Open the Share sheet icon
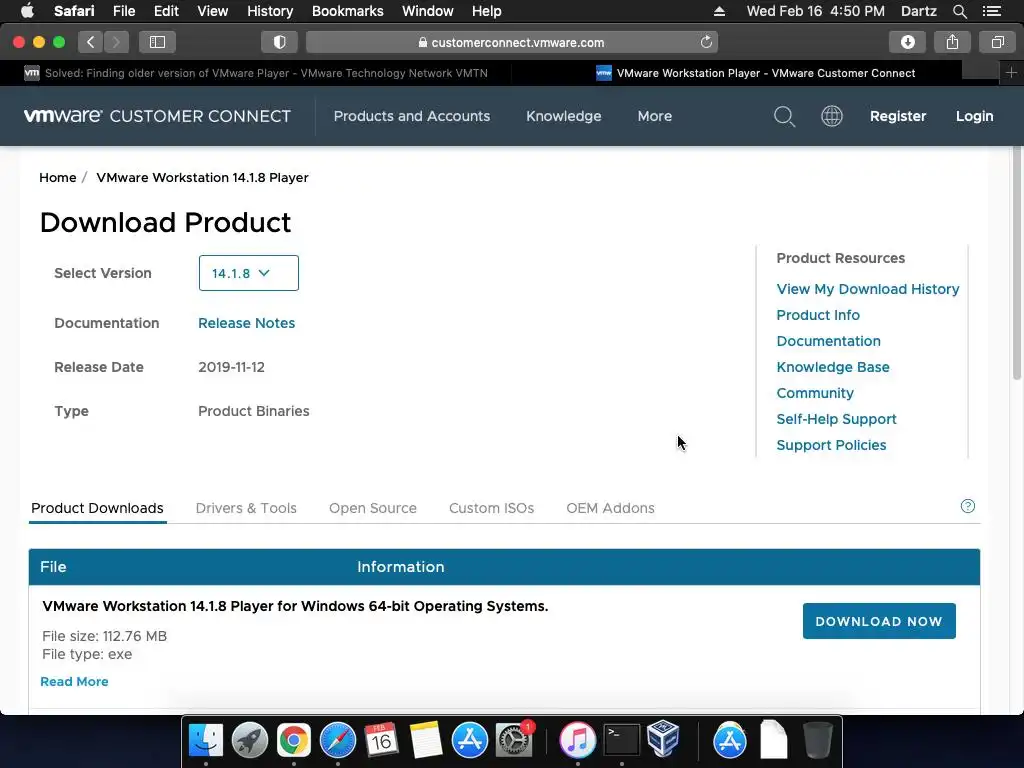This screenshot has width=1024, height=768. click(952, 42)
